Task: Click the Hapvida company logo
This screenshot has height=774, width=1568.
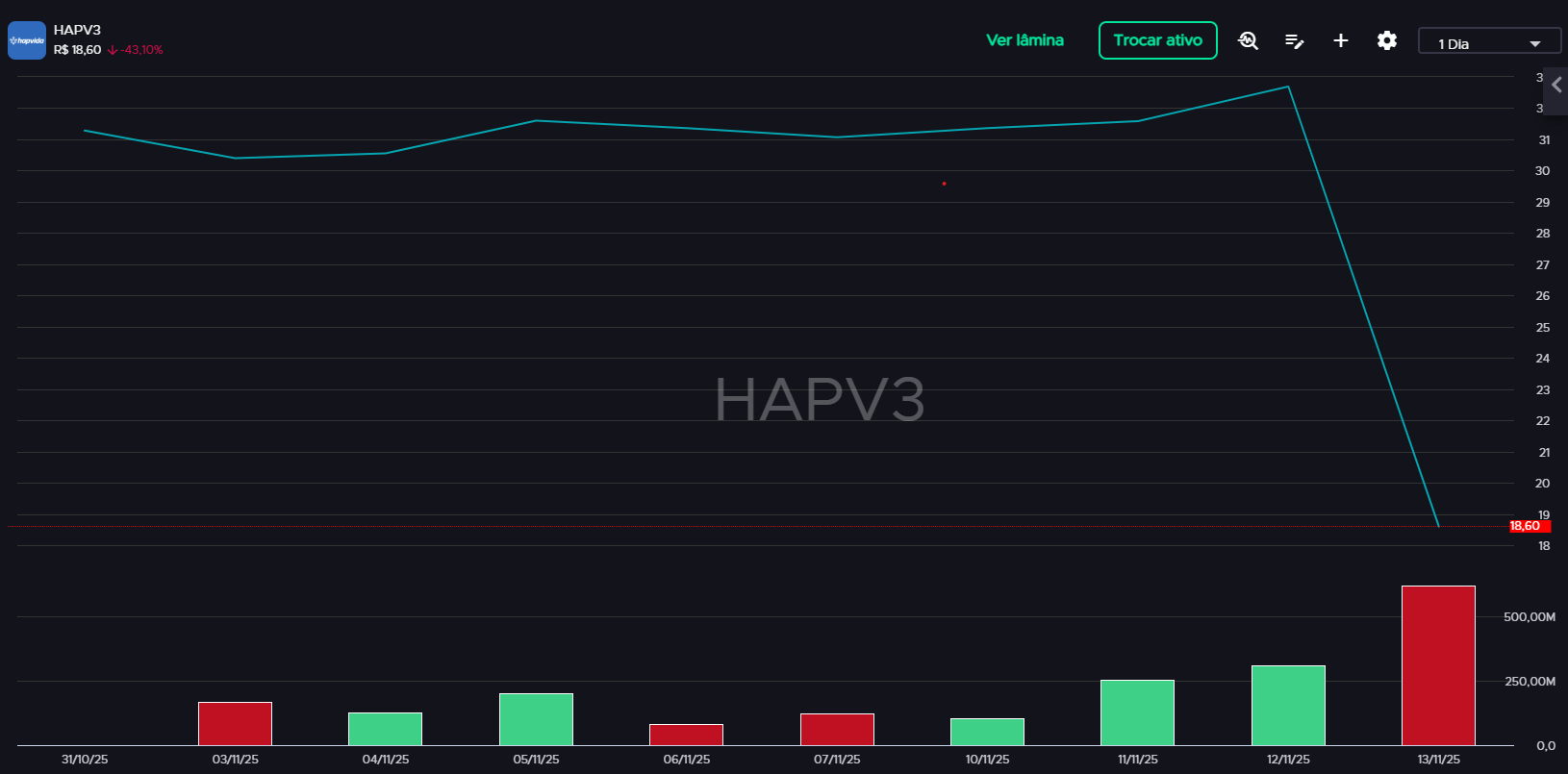Action: (27, 40)
